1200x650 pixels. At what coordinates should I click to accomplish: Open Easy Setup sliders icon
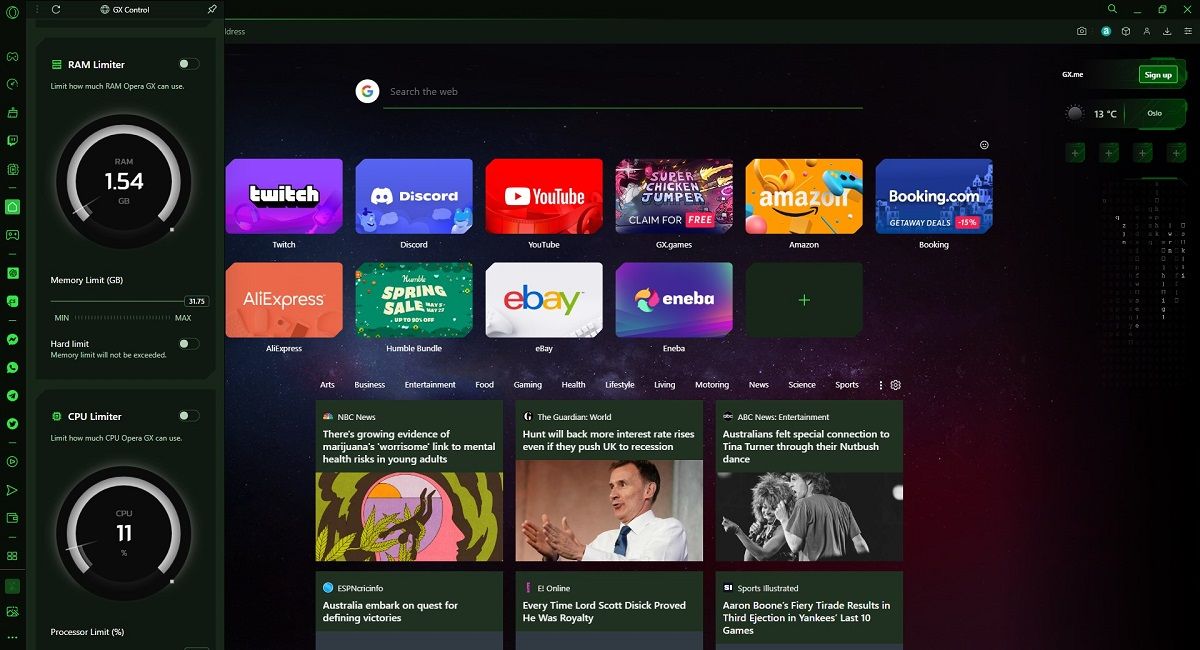(1188, 32)
